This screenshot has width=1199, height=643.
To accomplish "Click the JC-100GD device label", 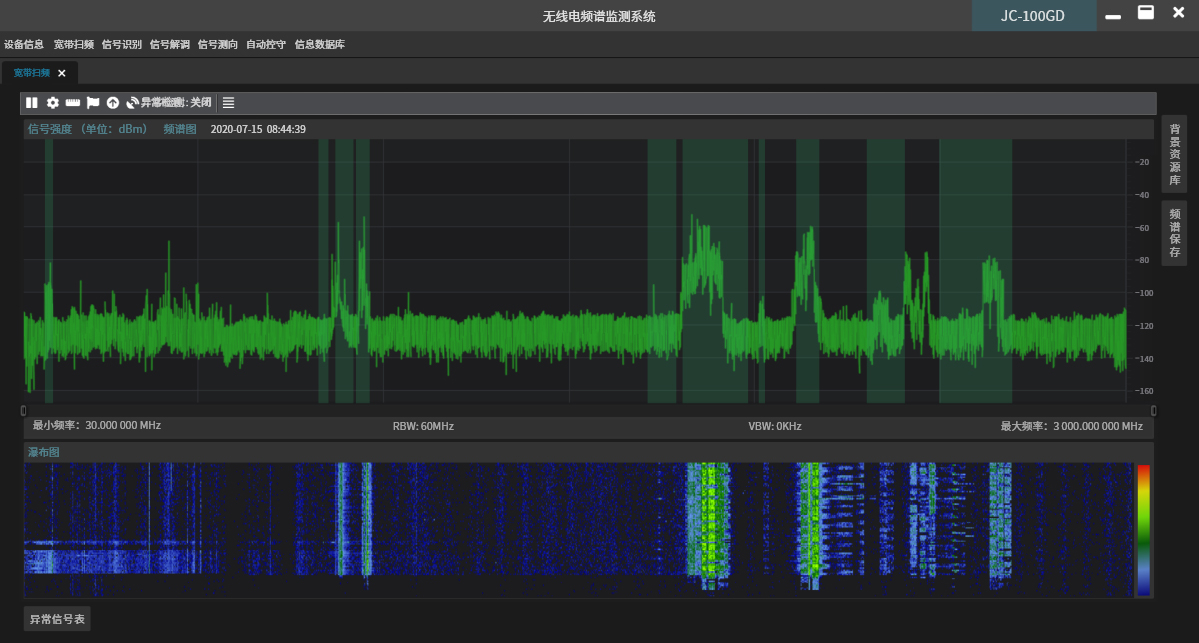I will point(1033,16).
